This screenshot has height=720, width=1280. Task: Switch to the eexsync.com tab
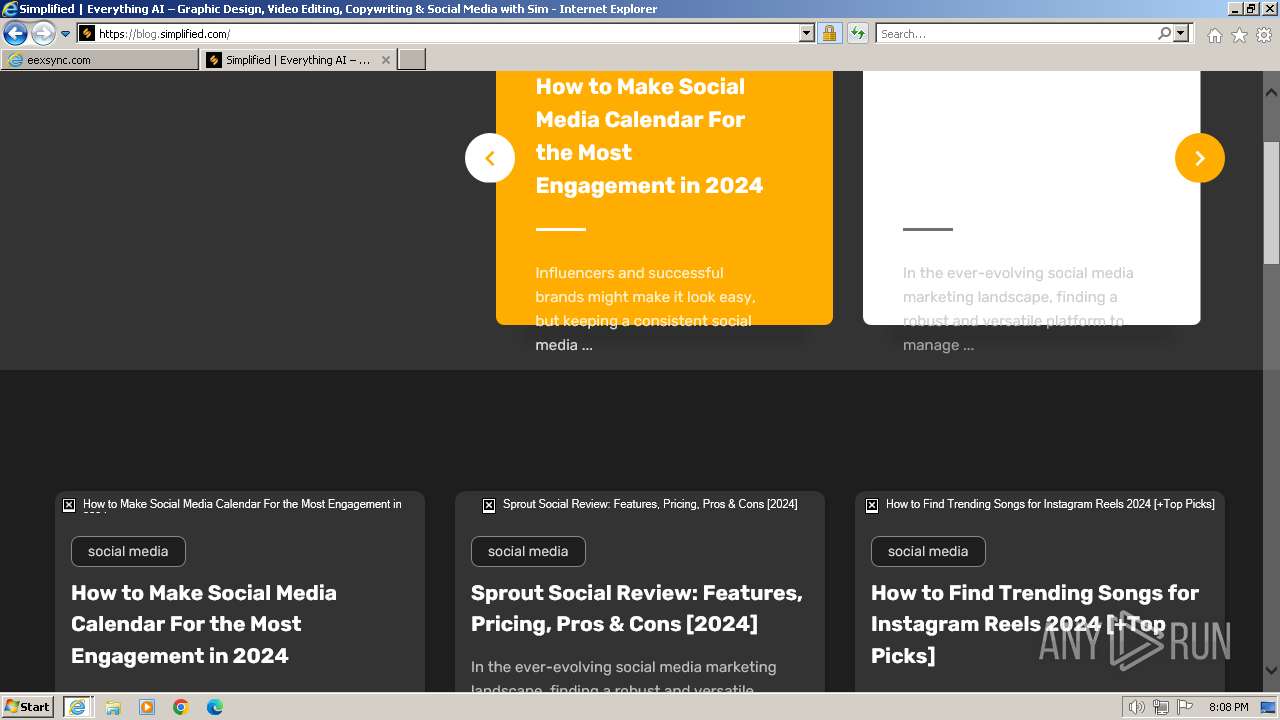coord(100,60)
